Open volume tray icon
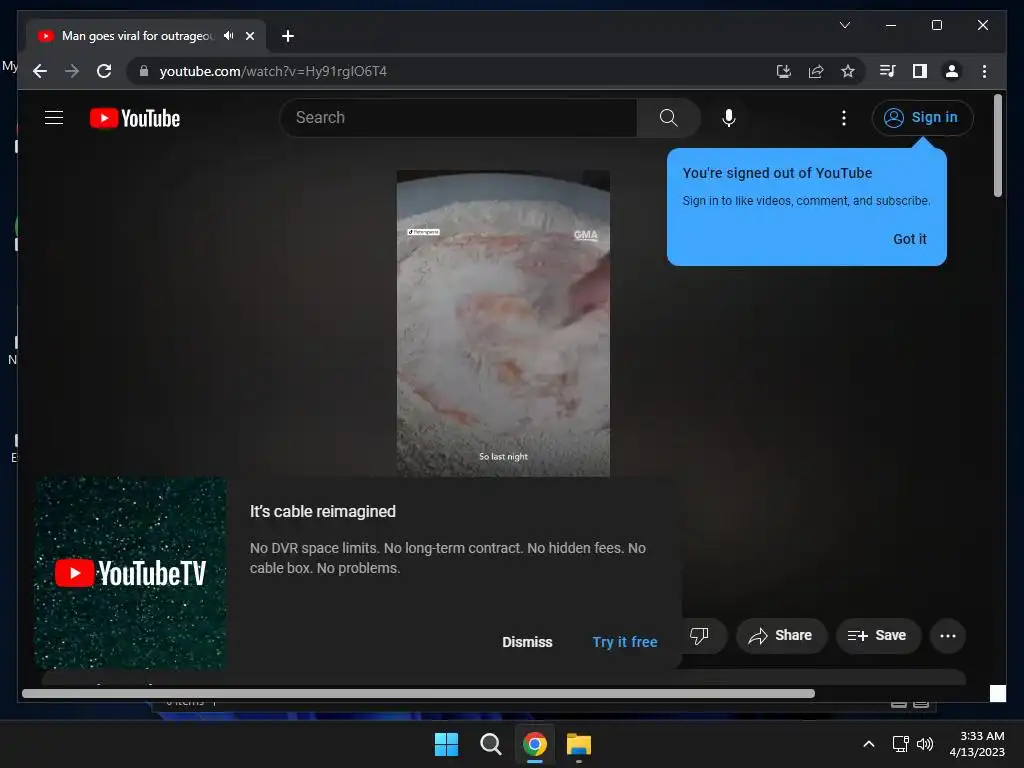Image resolution: width=1024 pixels, height=768 pixels. click(x=925, y=744)
